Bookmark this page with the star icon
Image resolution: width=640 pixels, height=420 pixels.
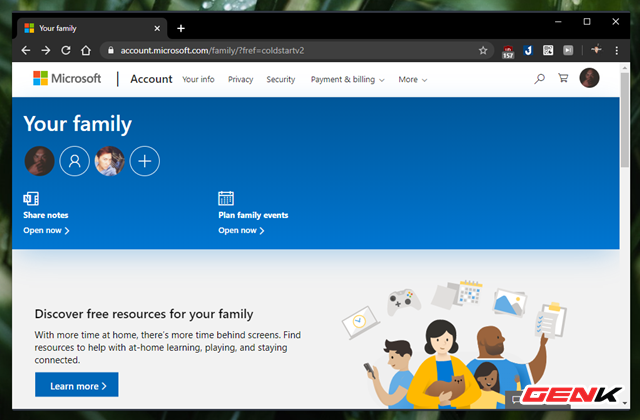(x=483, y=50)
